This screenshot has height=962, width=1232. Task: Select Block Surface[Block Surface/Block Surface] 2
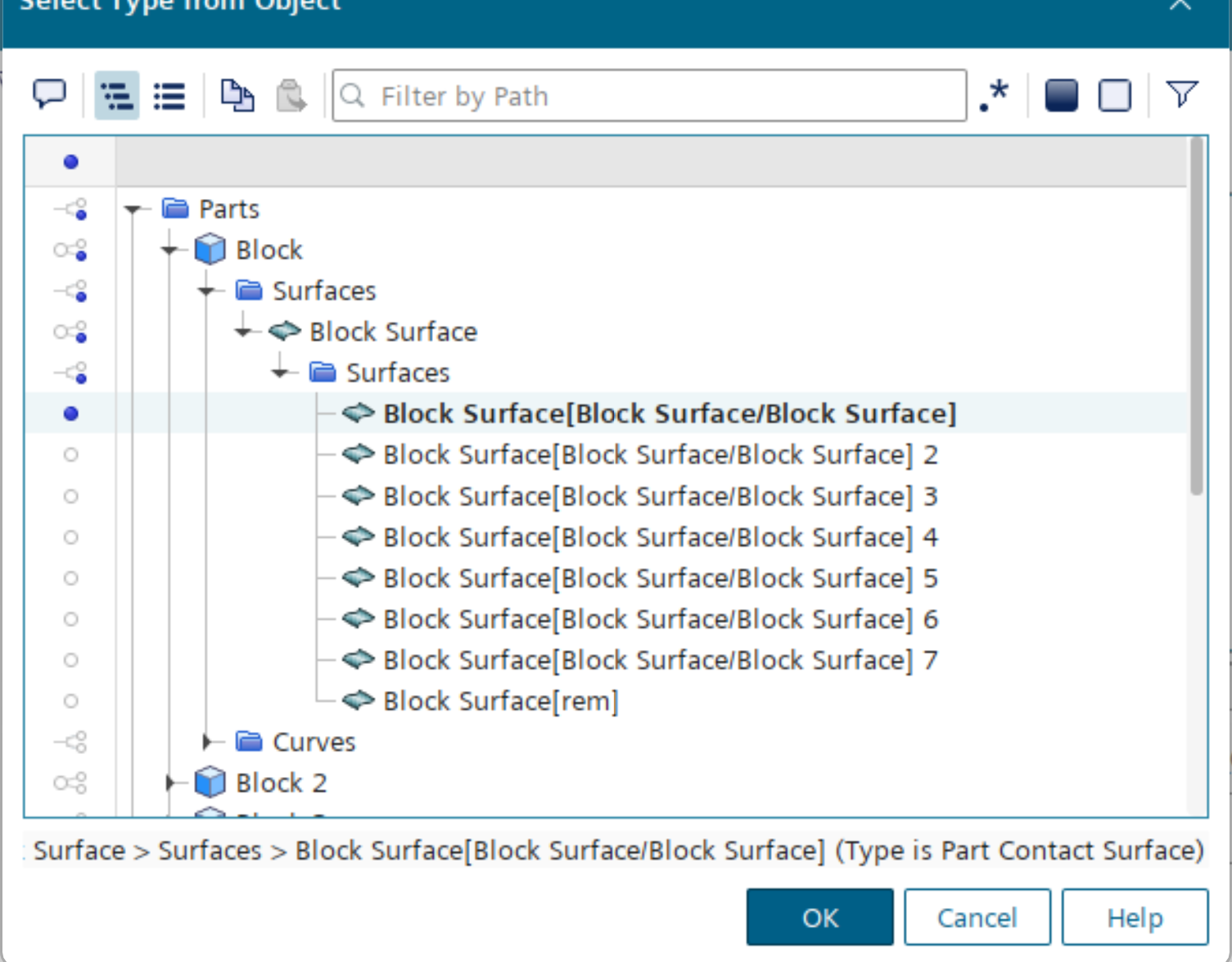pyautogui.click(x=661, y=454)
